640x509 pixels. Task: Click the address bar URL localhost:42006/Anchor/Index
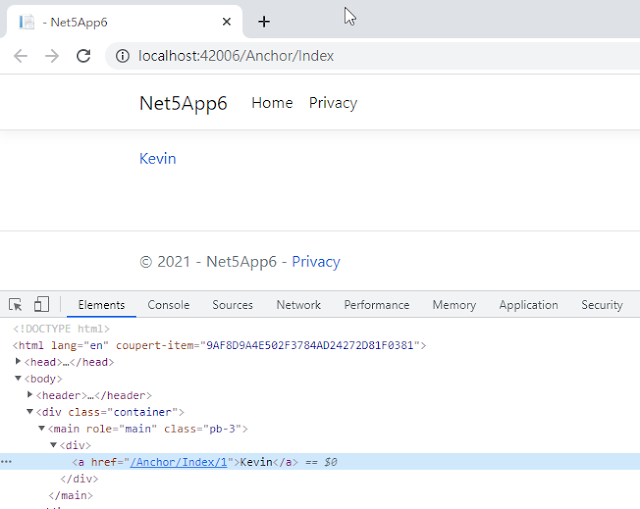pyautogui.click(x=236, y=56)
